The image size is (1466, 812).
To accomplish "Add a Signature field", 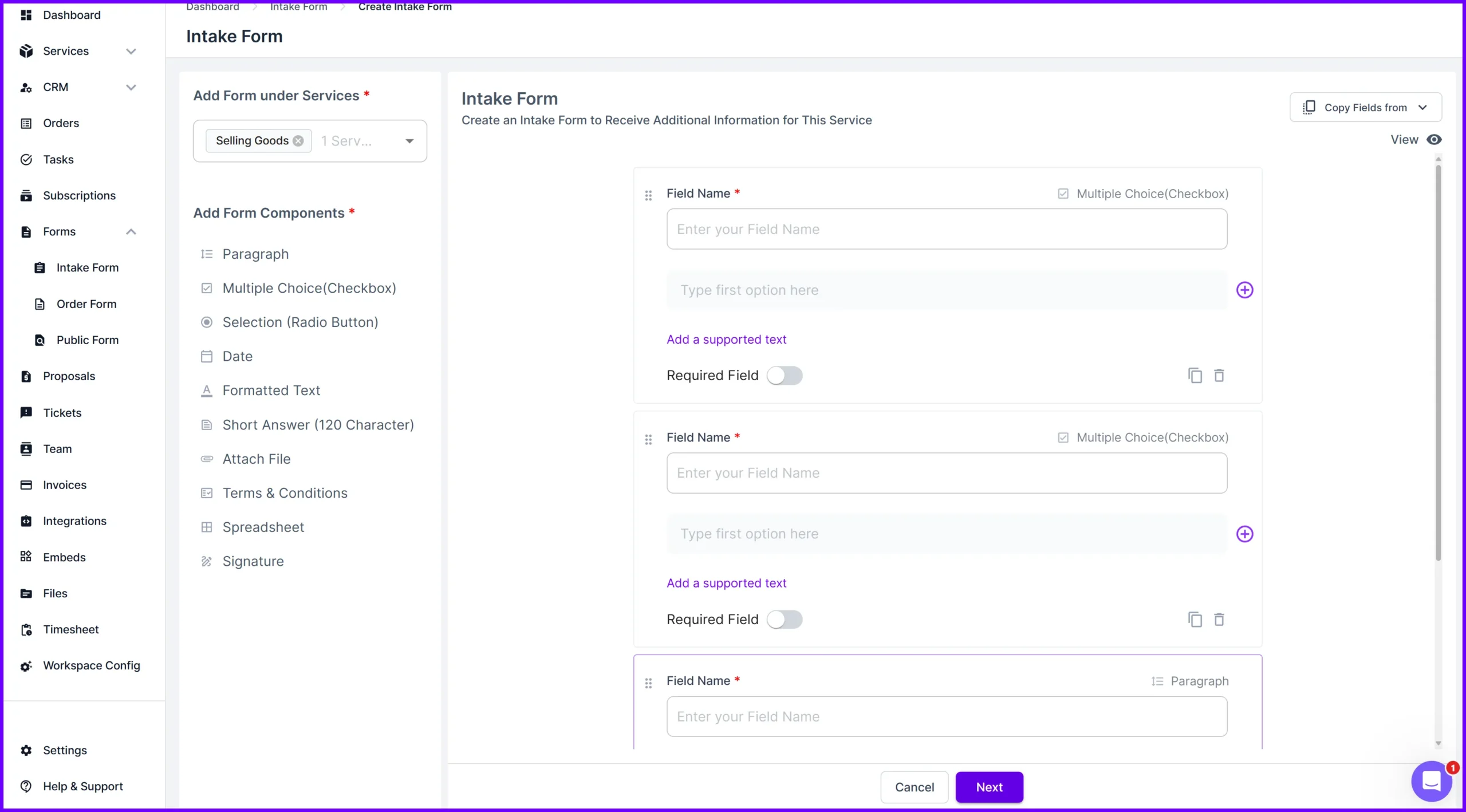I will click(x=253, y=561).
